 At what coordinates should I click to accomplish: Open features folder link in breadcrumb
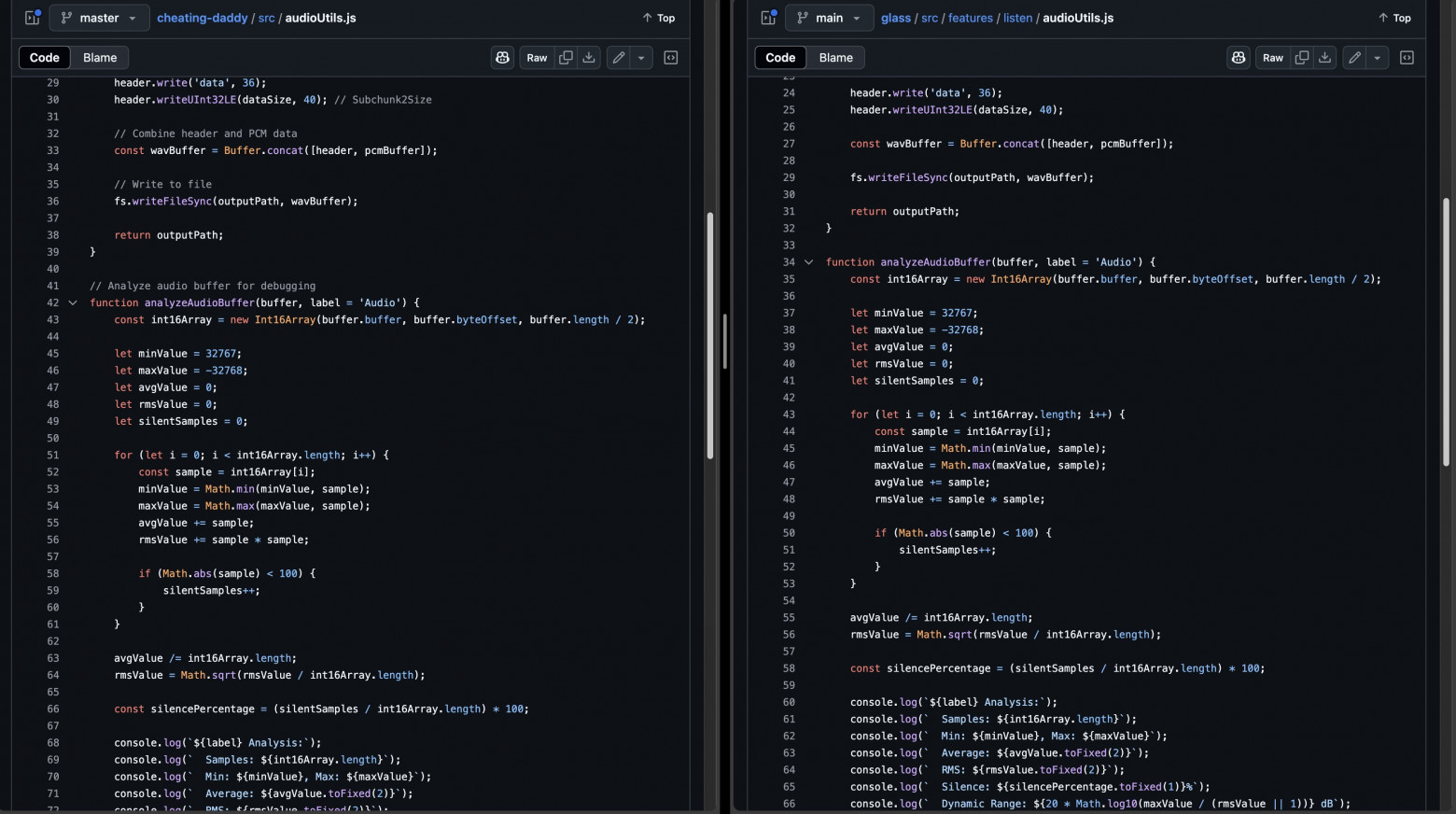coord(971,18)
